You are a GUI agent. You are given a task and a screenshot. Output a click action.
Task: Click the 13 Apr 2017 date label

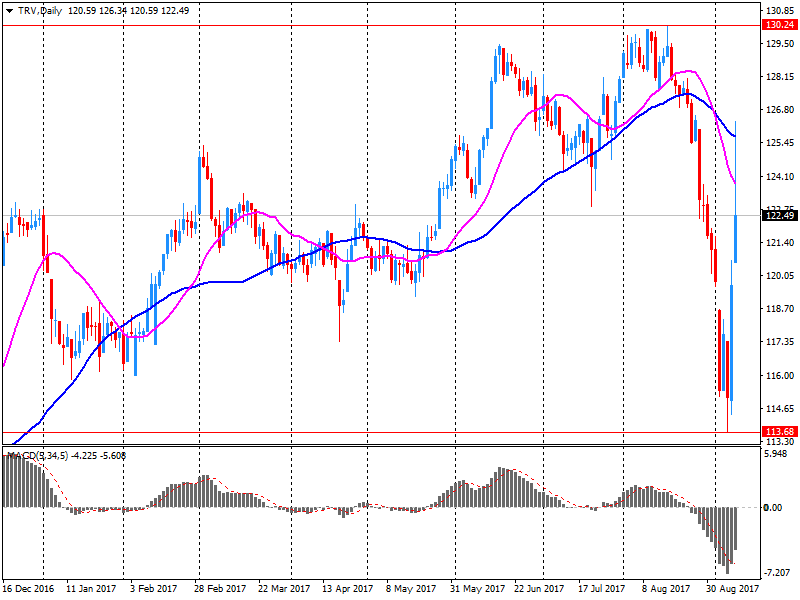(347, 589)
